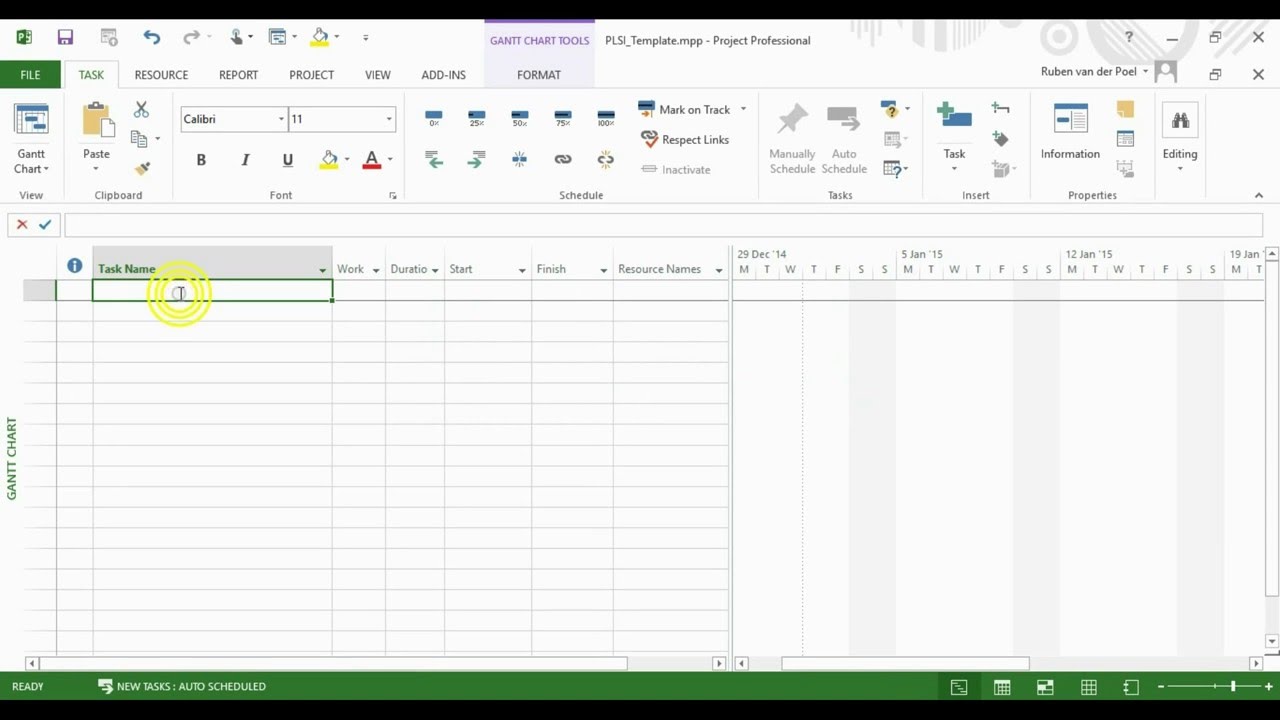Set task to 50% complete
The image size is (1280, 720).
click(x=520, y=119)
